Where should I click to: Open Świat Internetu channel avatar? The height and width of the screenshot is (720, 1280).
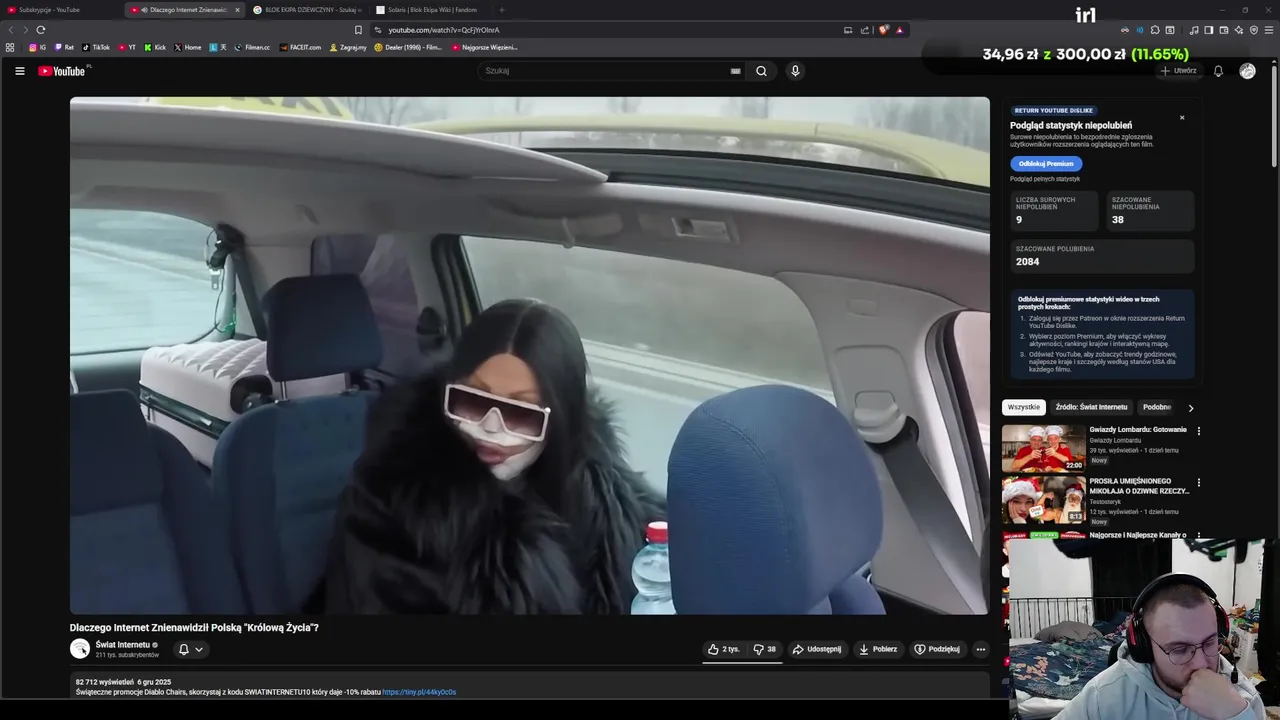point(80,649)
